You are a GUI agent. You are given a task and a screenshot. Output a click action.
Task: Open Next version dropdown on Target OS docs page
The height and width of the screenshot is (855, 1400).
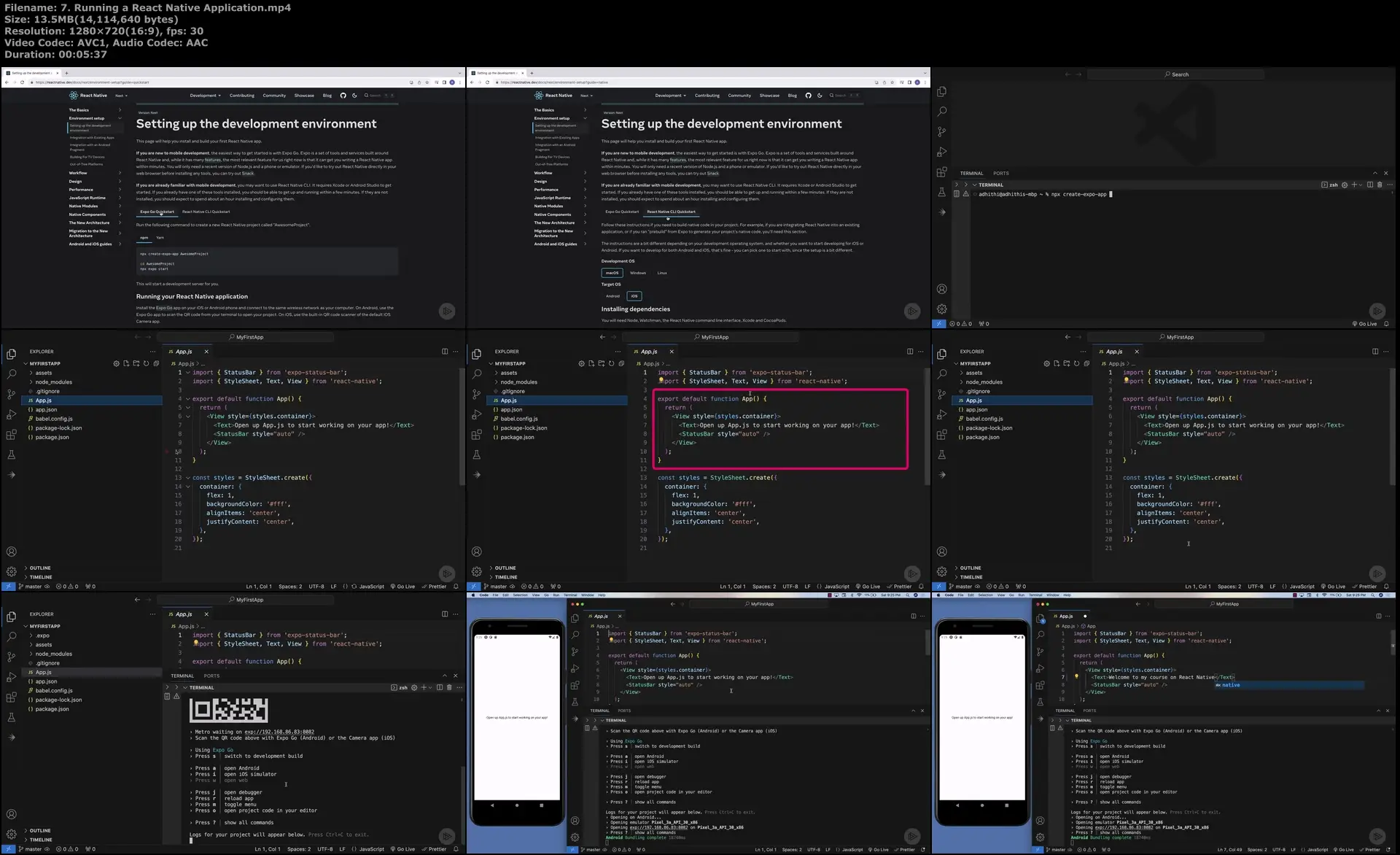click(586, 96)
